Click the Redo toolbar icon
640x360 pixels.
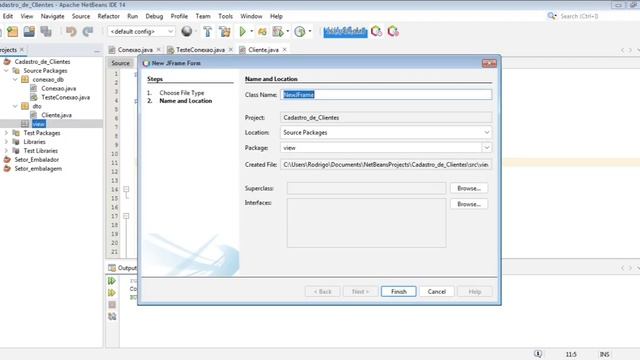(88, 31)
